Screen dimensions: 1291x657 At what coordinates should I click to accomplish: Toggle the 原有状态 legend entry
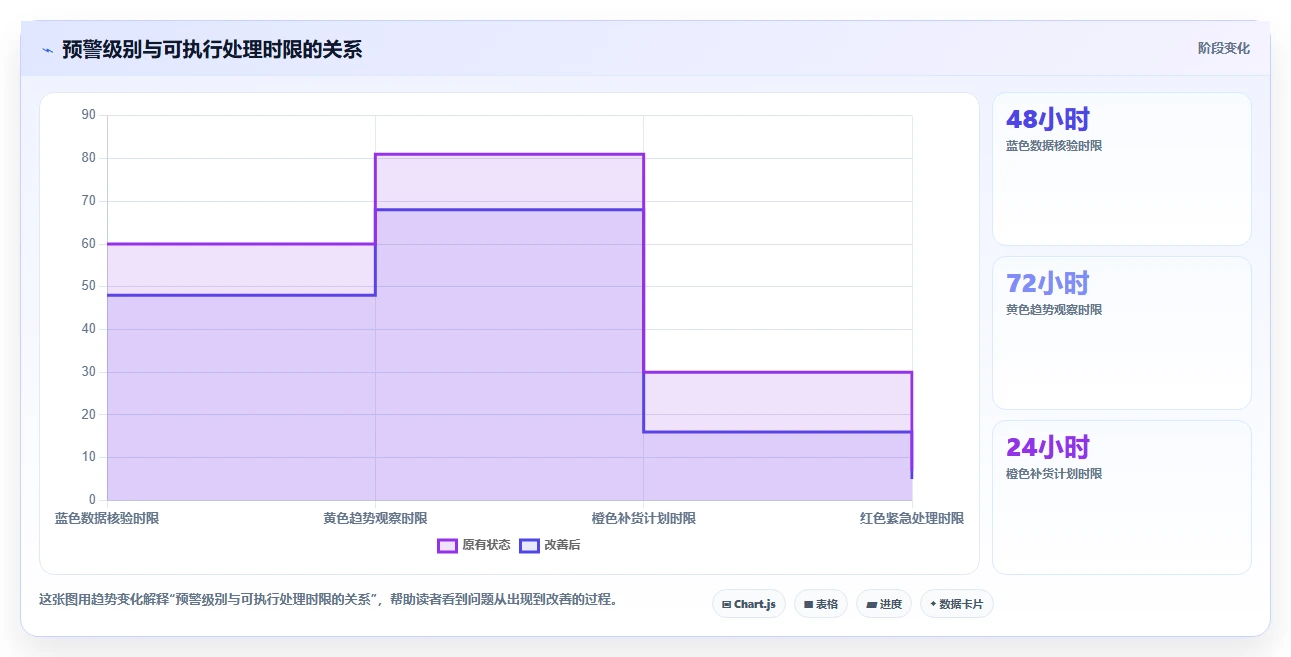click(474, 545)
